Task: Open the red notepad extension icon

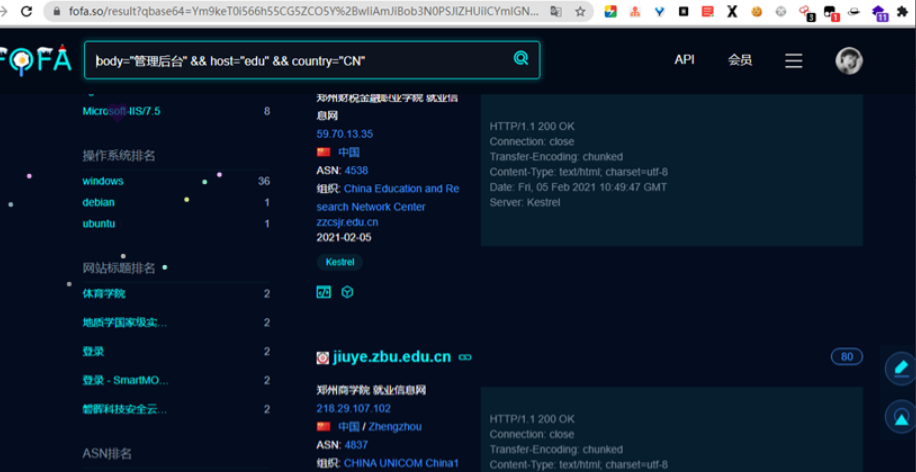Action: (707, 11)
